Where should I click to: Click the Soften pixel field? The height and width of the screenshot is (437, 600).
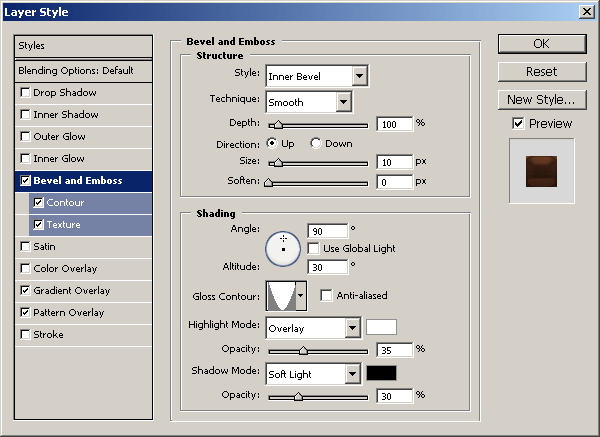[x=395, y=182]
